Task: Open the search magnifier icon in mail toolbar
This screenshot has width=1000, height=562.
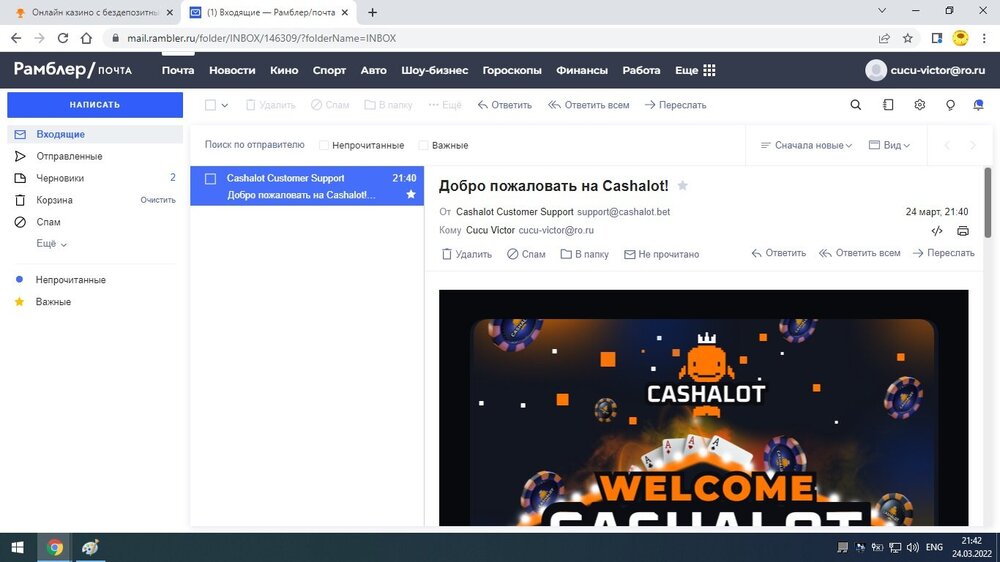Action: [855, 105]
